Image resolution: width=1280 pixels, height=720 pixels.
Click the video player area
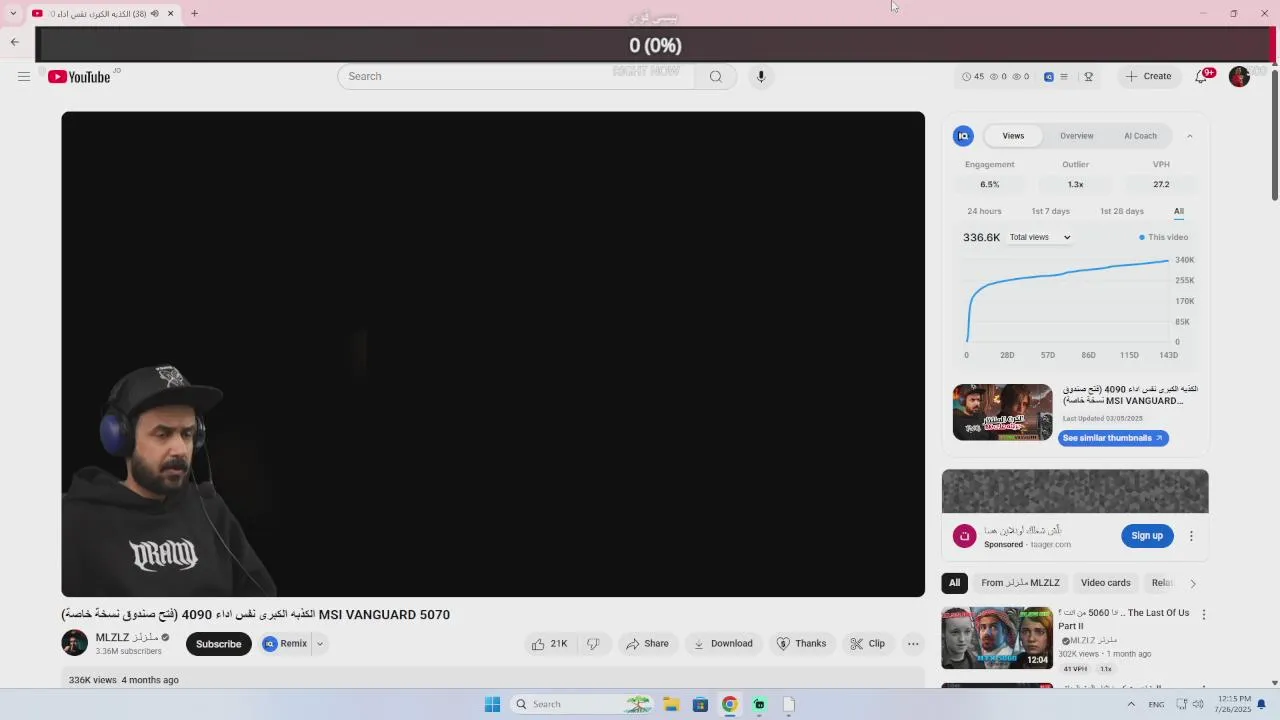click(x=493, y=354)
